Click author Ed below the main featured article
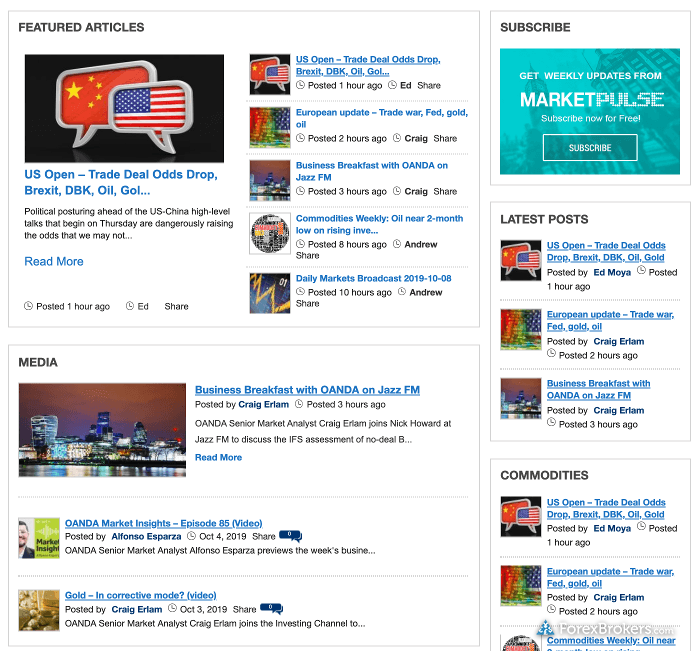 click(x=143, y=306)
